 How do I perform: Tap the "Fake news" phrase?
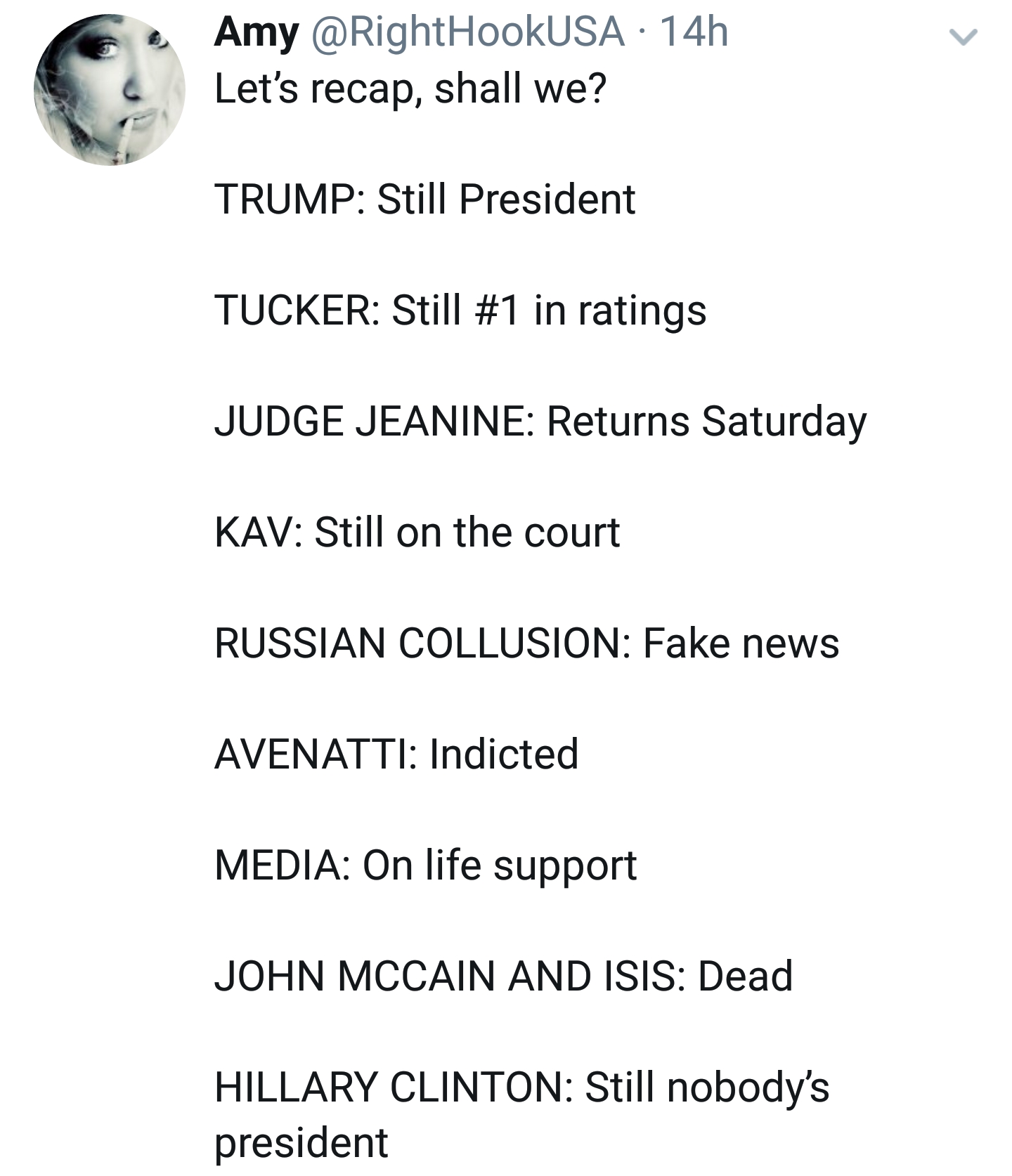coord(741,643)
